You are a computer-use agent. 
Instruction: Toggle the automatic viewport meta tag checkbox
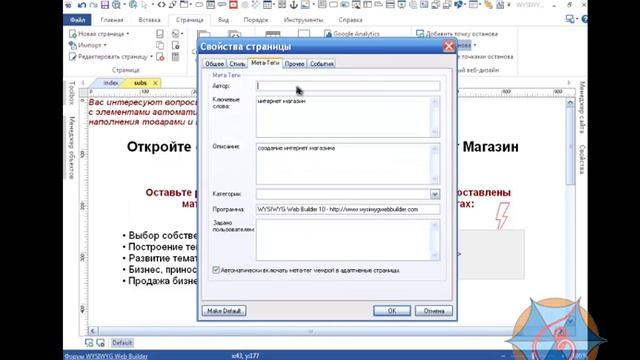click(216, 270)
